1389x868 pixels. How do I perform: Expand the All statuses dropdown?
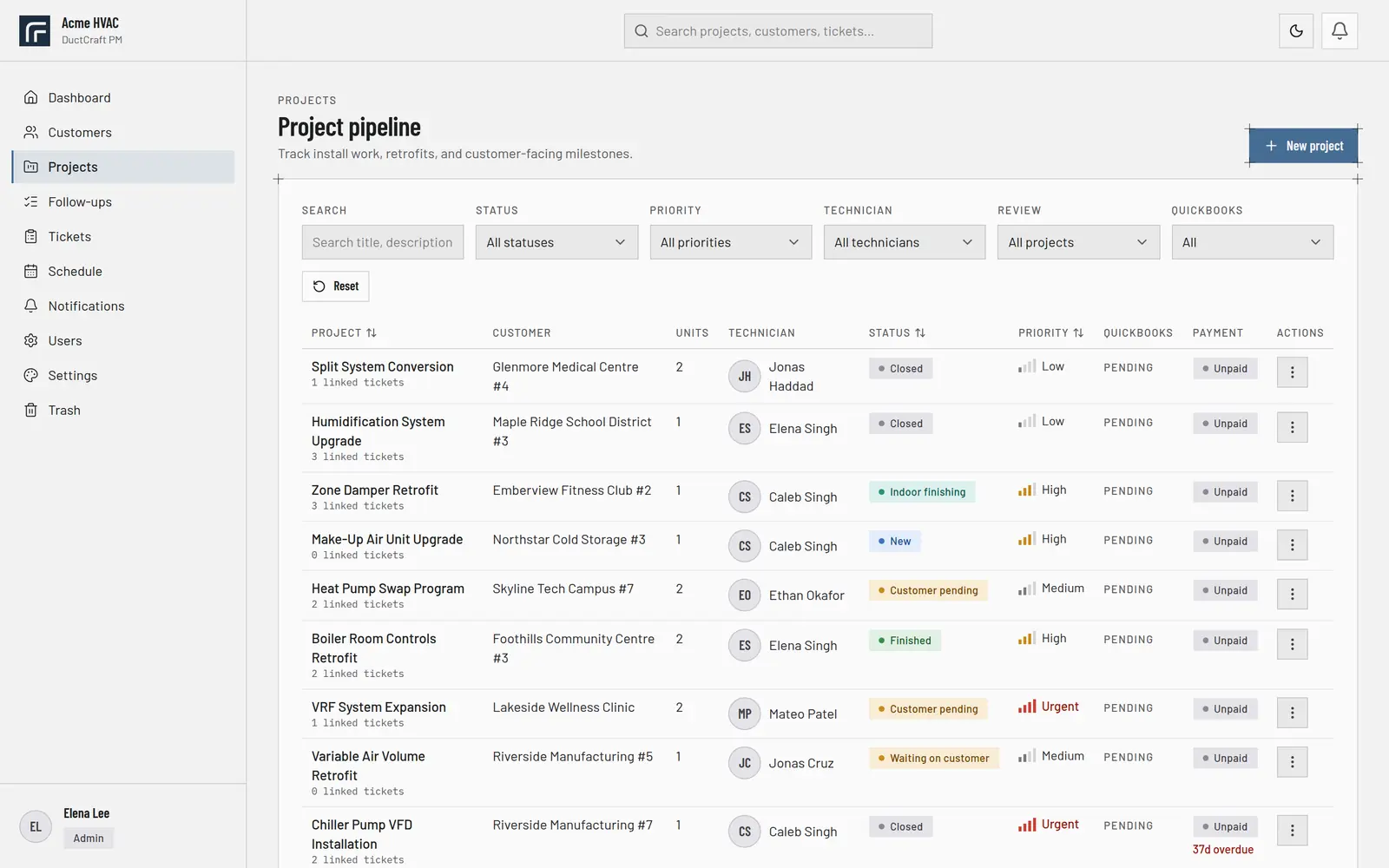(x=556, y=242)
